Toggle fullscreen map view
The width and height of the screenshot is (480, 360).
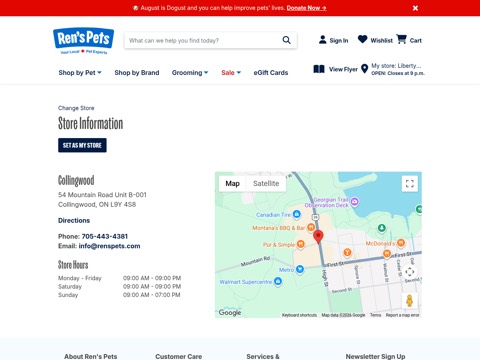pyautogui.click(x=410, y=183)
